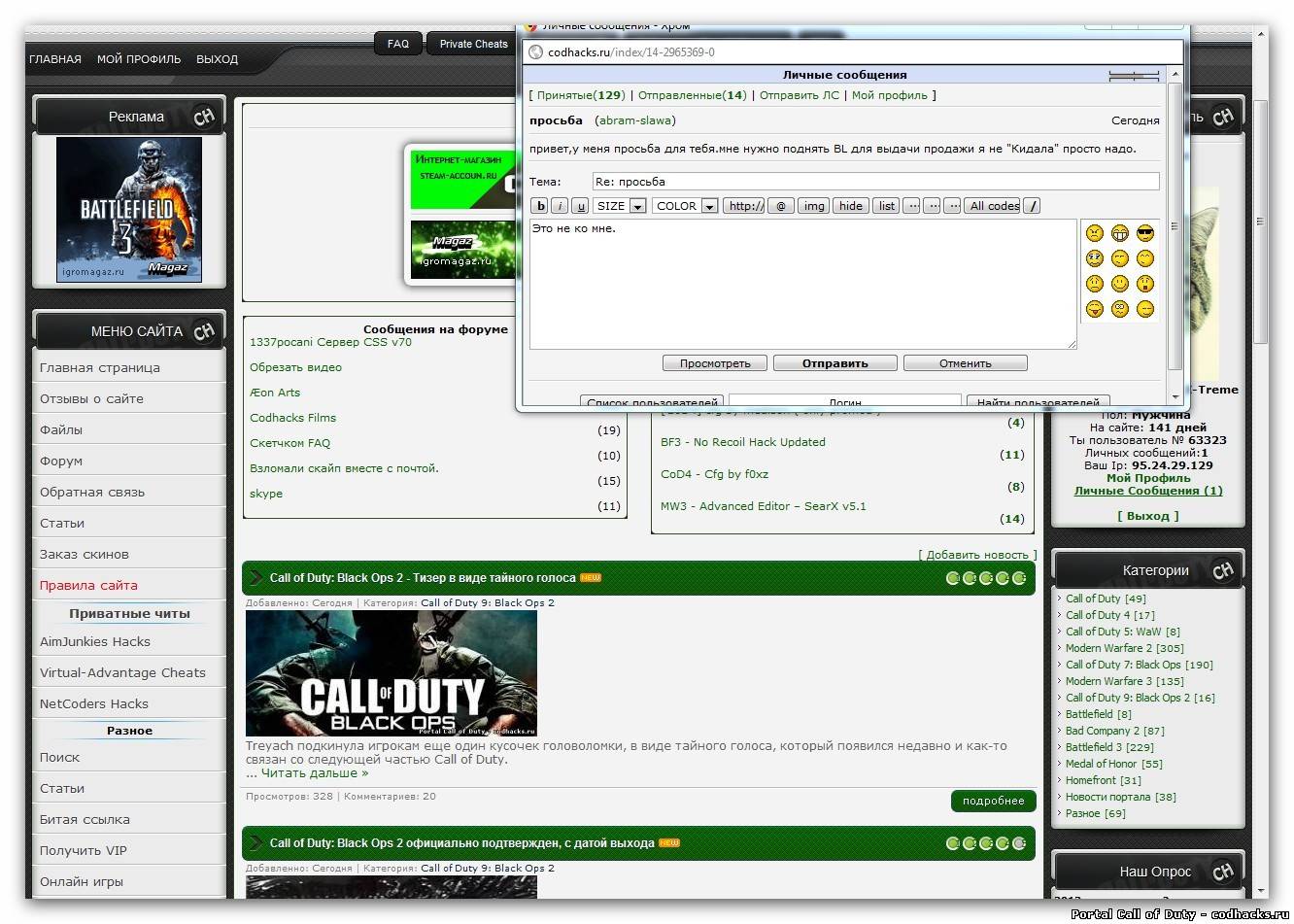This screenshot has width=1294, height=924.
Task: Open category Modern Warfare 2 [305]
Action: tap(1124, 648)
